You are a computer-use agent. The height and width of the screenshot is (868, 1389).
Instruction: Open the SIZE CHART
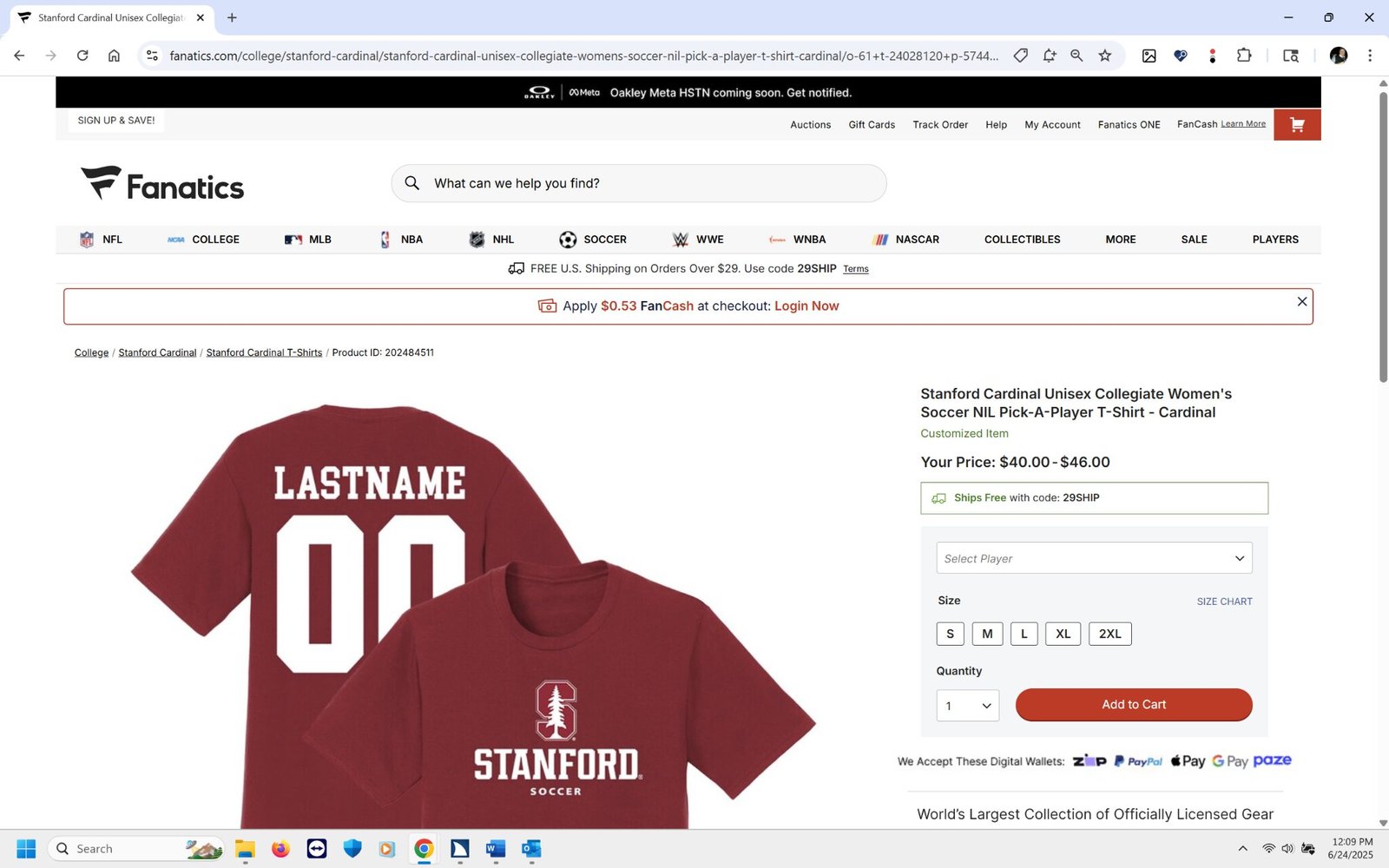[1224, 602]
